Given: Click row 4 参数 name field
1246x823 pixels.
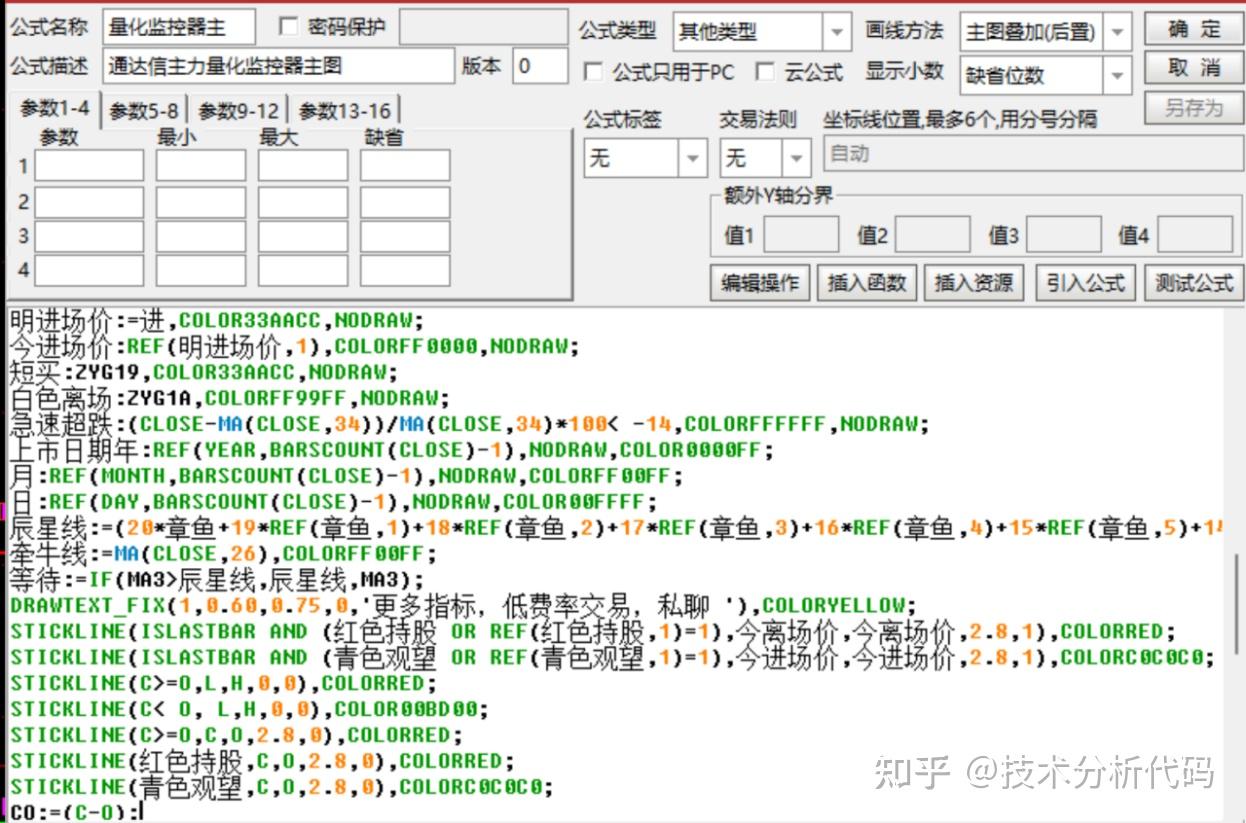Looking at the screenshot, I should coord(89,271).
